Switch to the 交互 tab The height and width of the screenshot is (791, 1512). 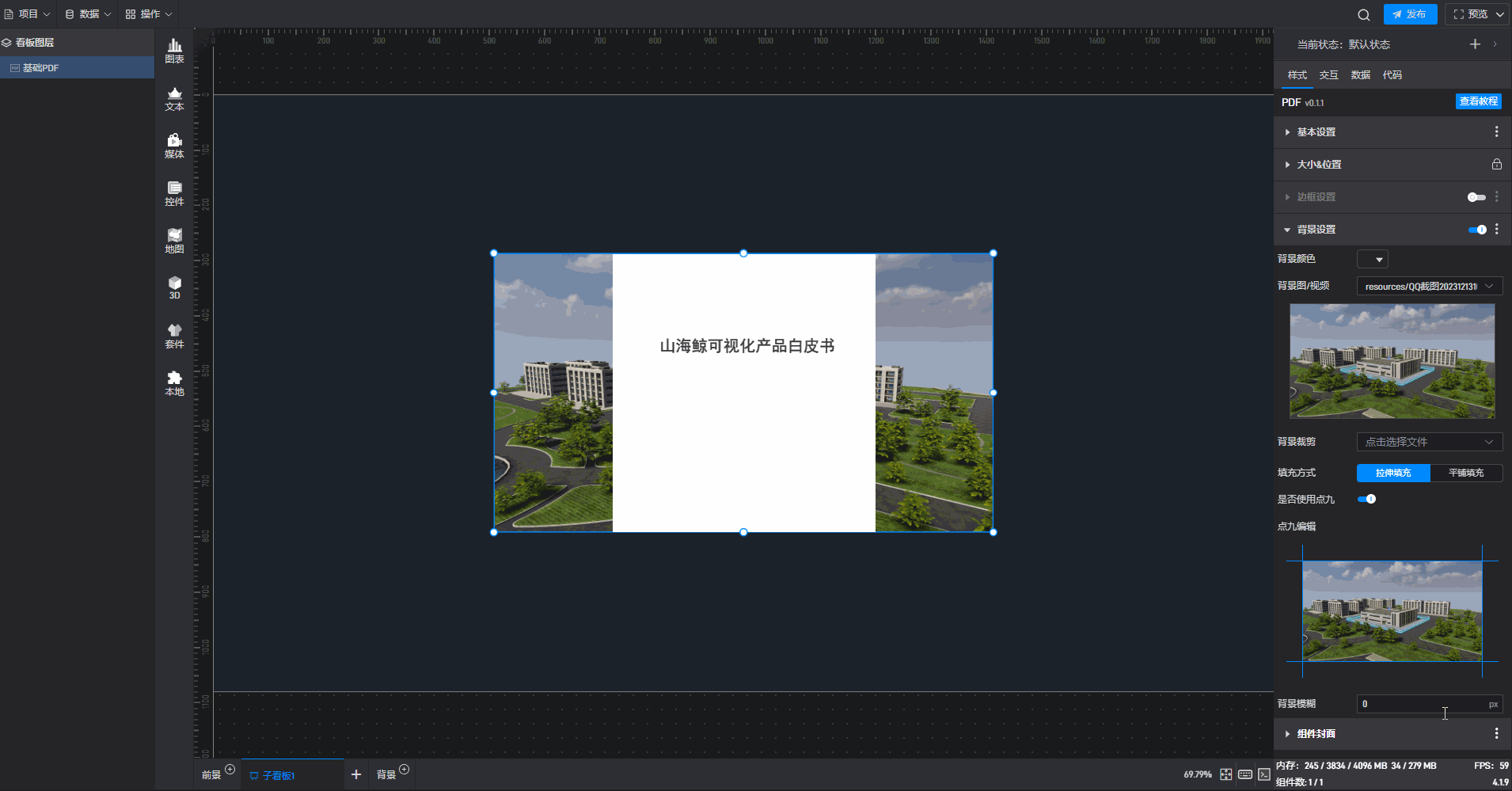(x=1328, y=75)
